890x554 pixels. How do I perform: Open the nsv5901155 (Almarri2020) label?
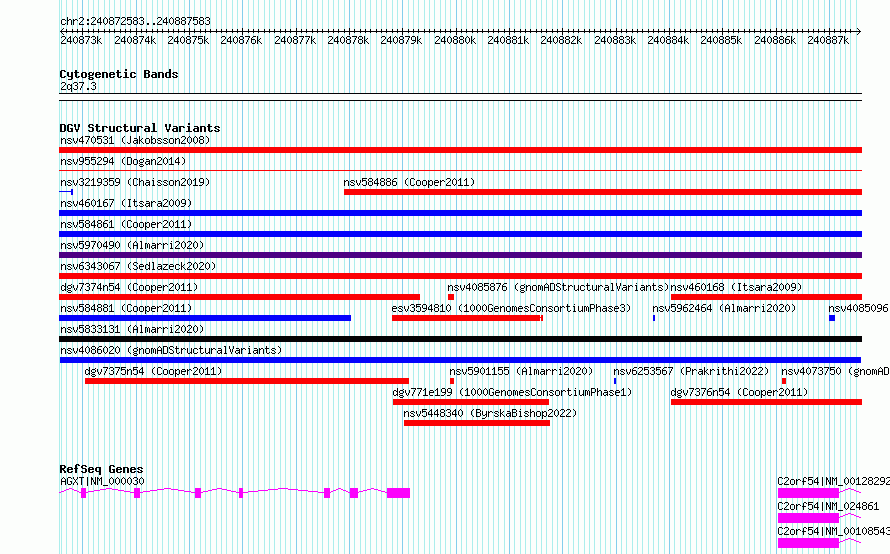tap(521, 371)
